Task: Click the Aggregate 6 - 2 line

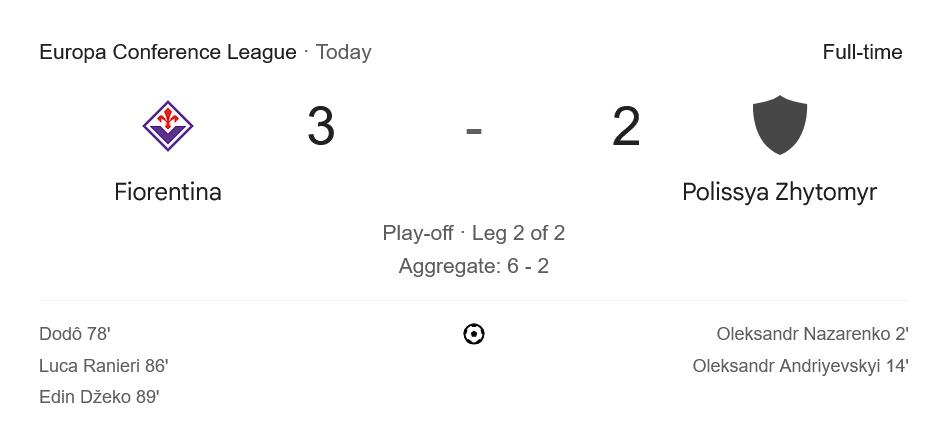Action: click(474, 266)
